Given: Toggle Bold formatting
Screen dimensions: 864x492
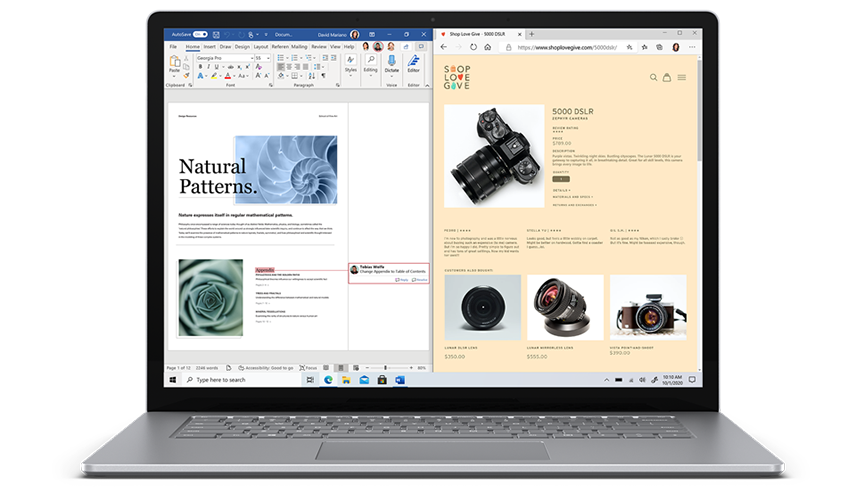Looking at the screenshot, I should [x=201, y=67].
